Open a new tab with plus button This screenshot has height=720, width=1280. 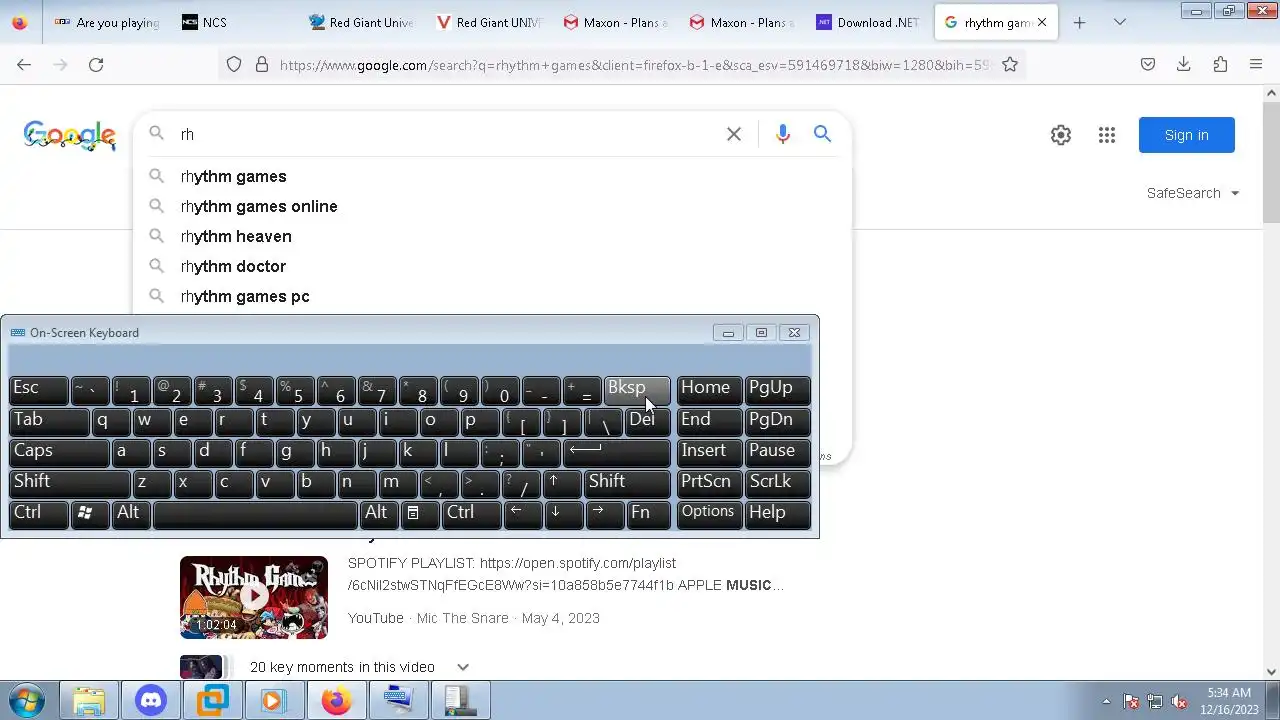tap(1079, 22)
